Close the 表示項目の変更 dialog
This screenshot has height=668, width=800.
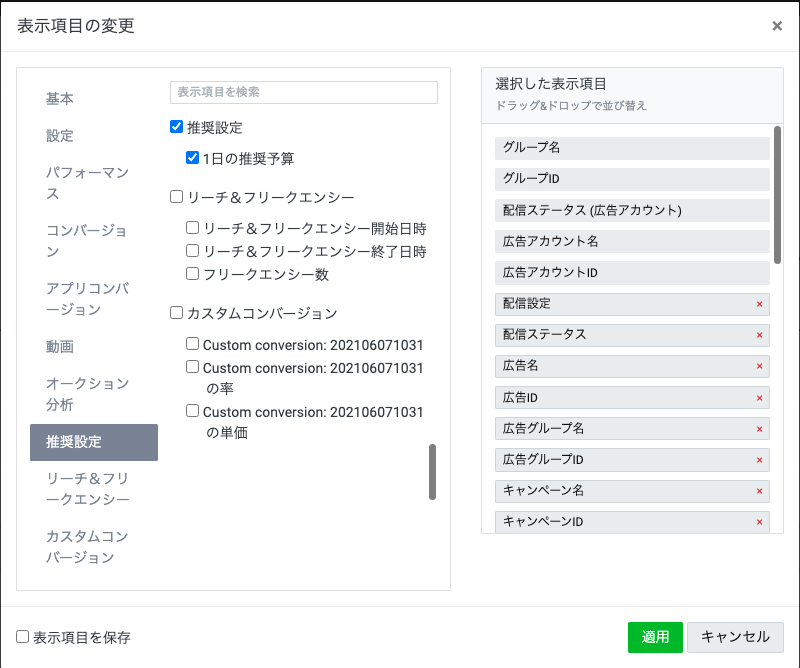[777, 26]
